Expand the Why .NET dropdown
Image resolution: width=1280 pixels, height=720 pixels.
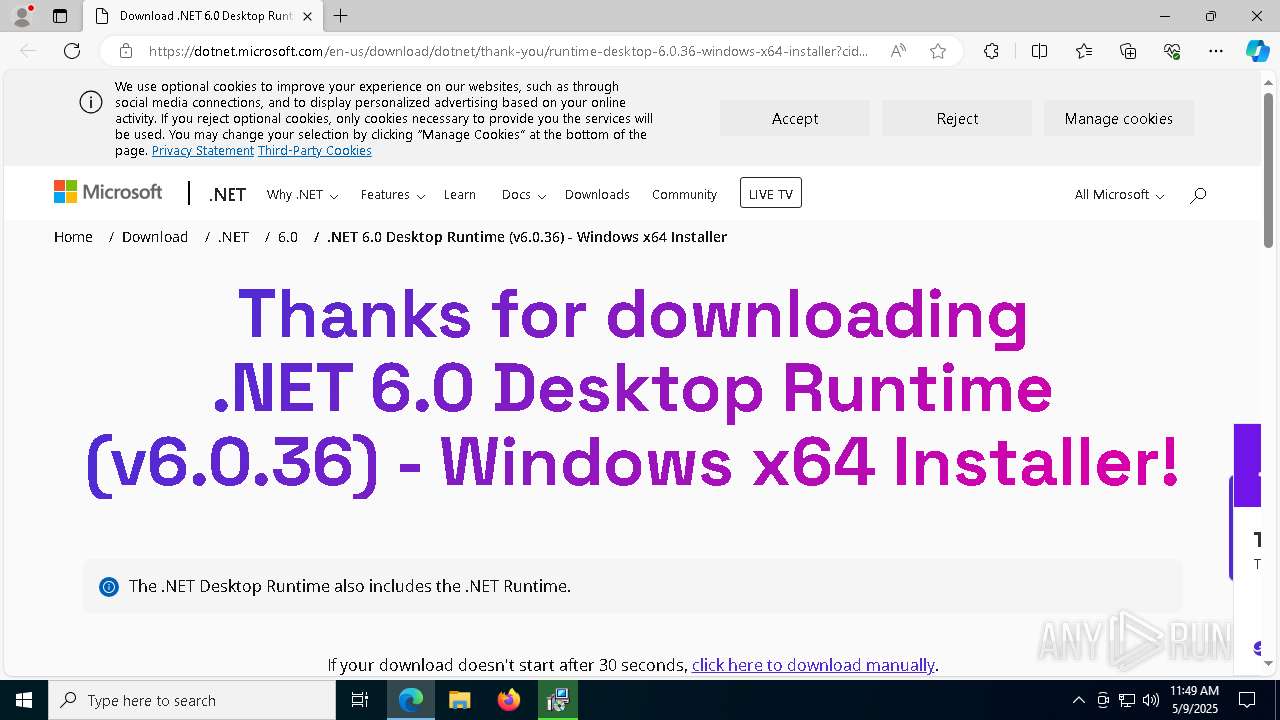point(302,195)
